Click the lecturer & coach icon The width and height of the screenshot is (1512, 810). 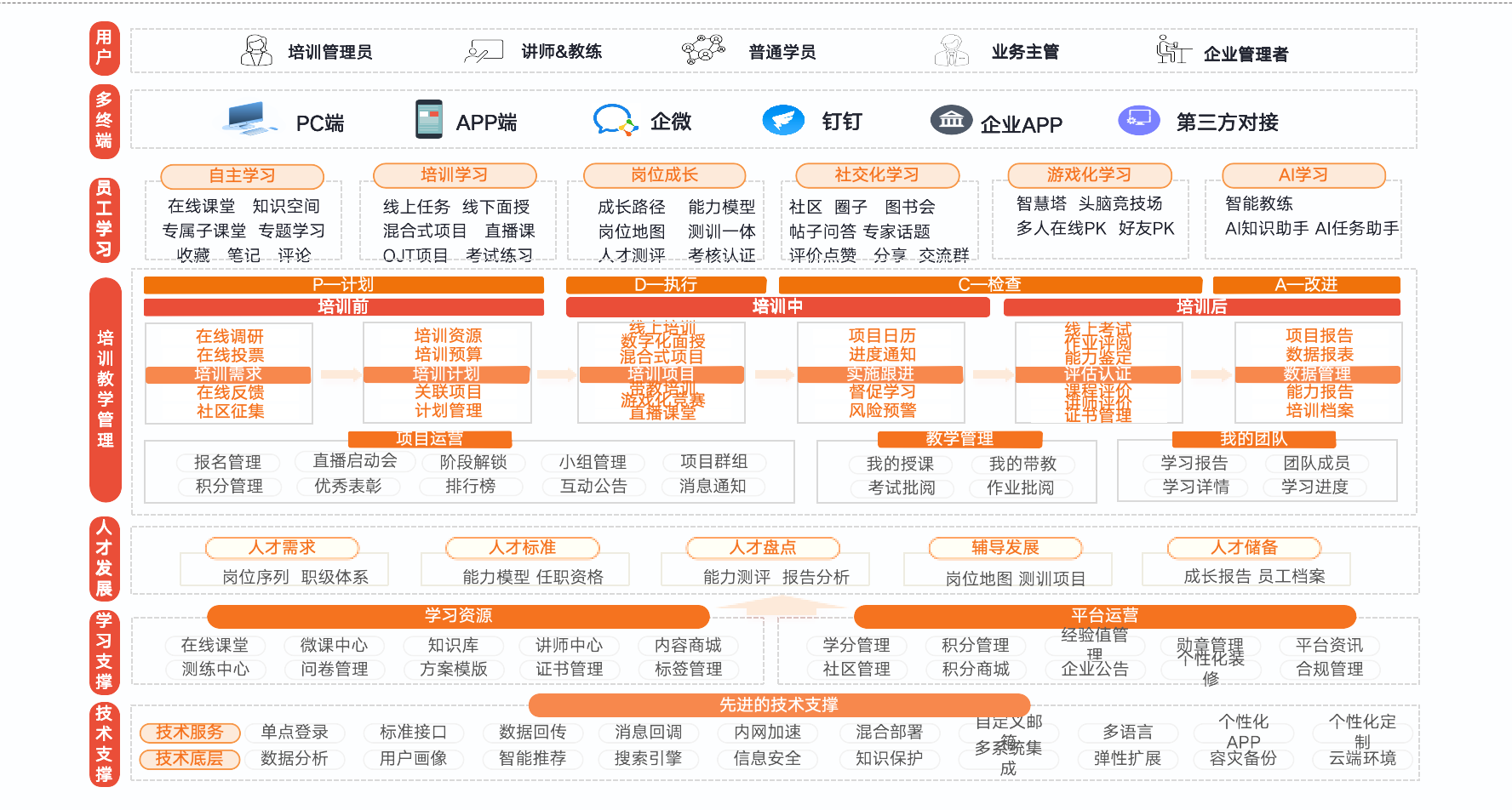click(484, 51)
